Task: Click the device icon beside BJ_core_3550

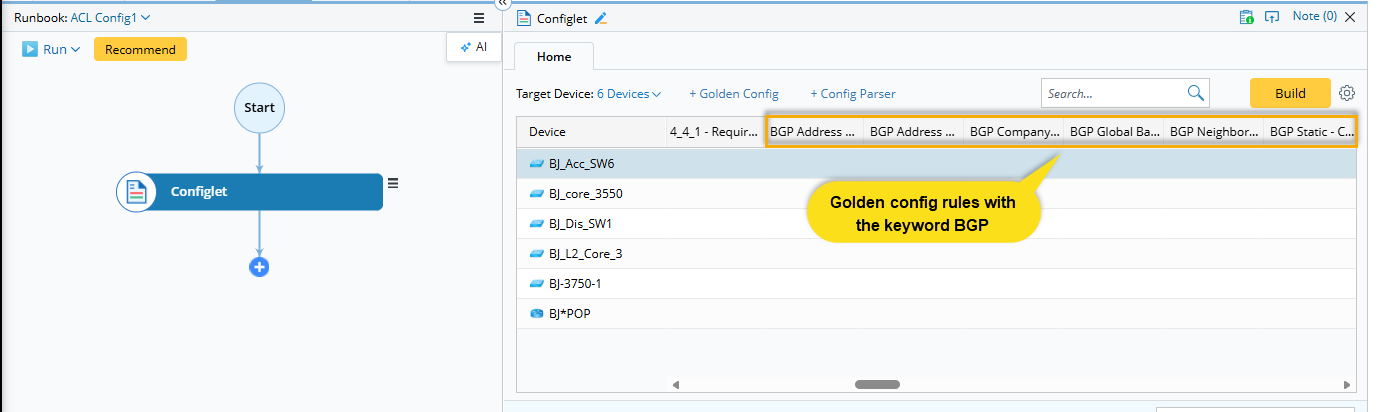Action: tap(536, 193)
